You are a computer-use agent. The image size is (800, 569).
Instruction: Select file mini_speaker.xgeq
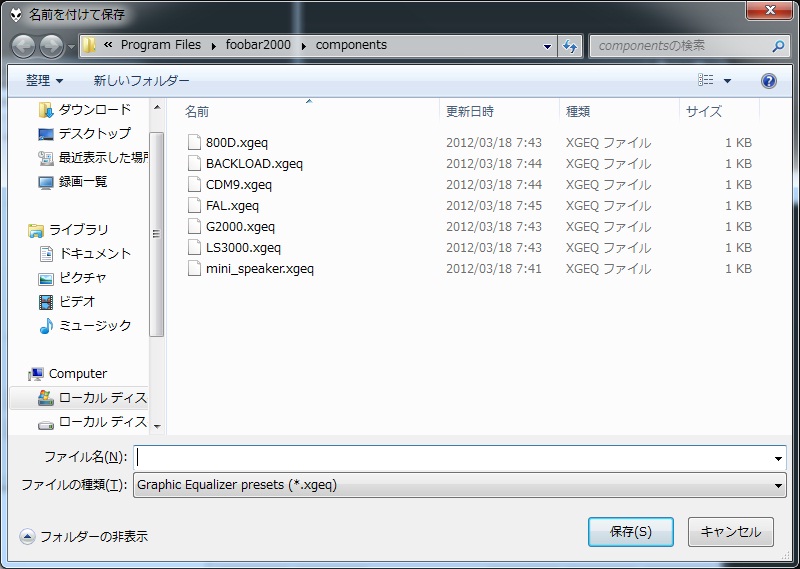260,268
